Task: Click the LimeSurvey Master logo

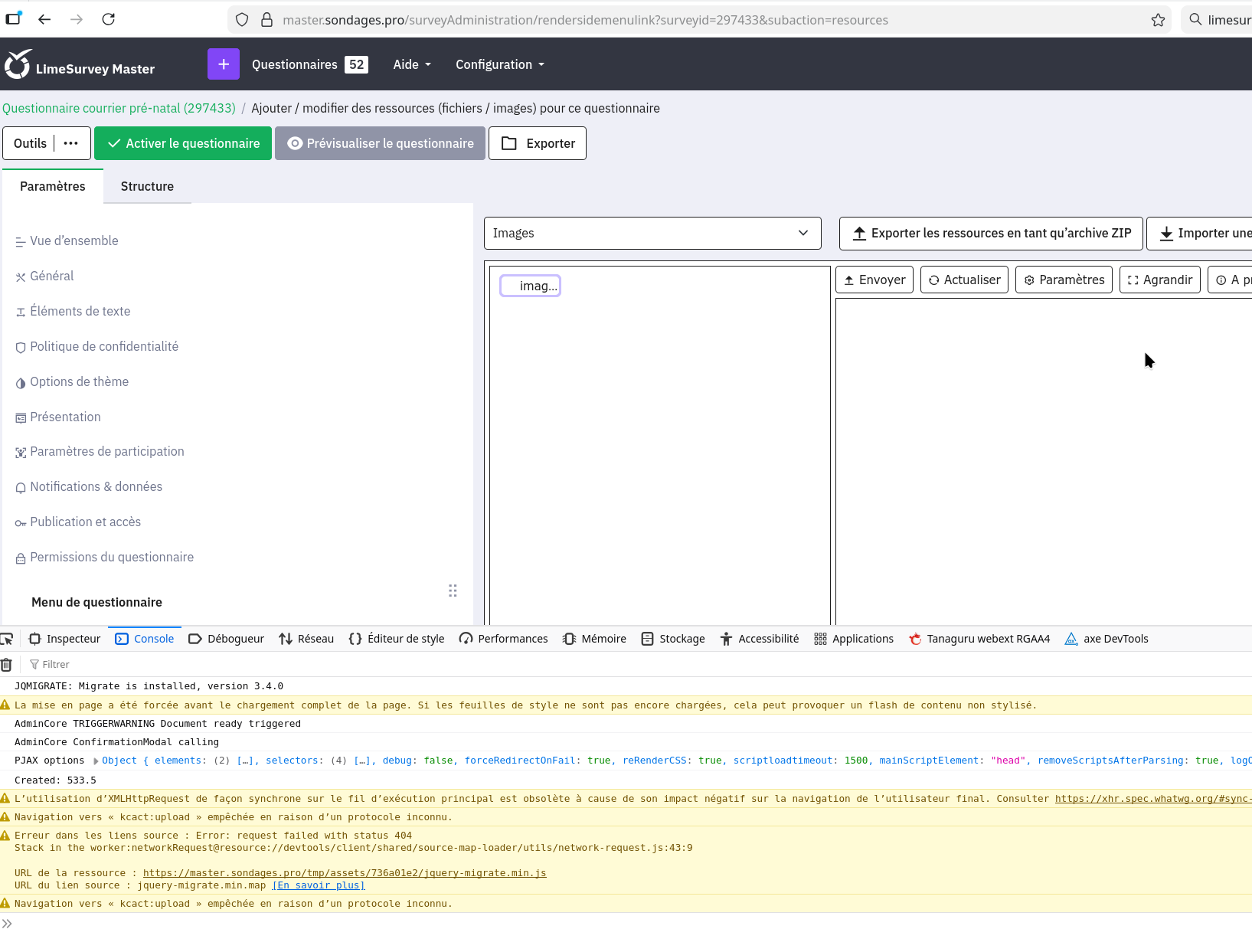Action: 80,65
